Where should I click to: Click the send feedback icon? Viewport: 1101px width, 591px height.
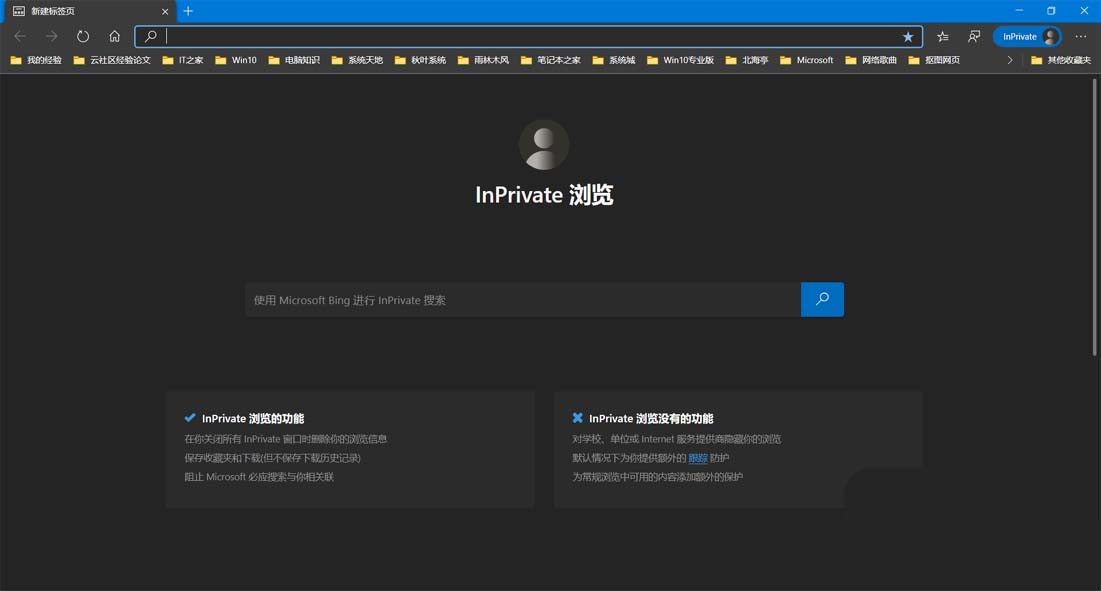click(974, 36)
